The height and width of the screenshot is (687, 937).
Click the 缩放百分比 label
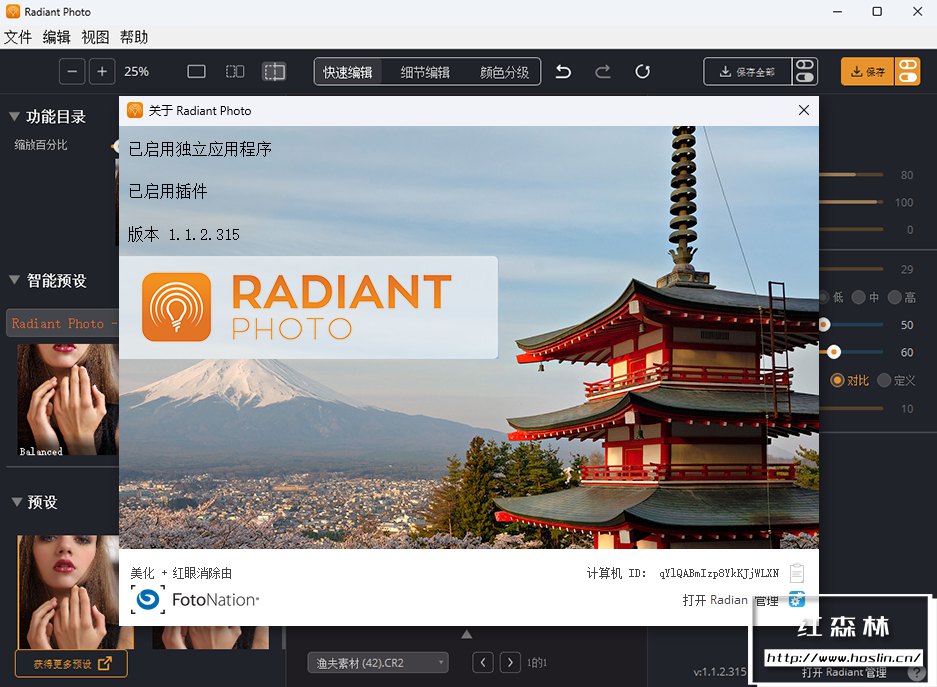click(x=41, y=145)
